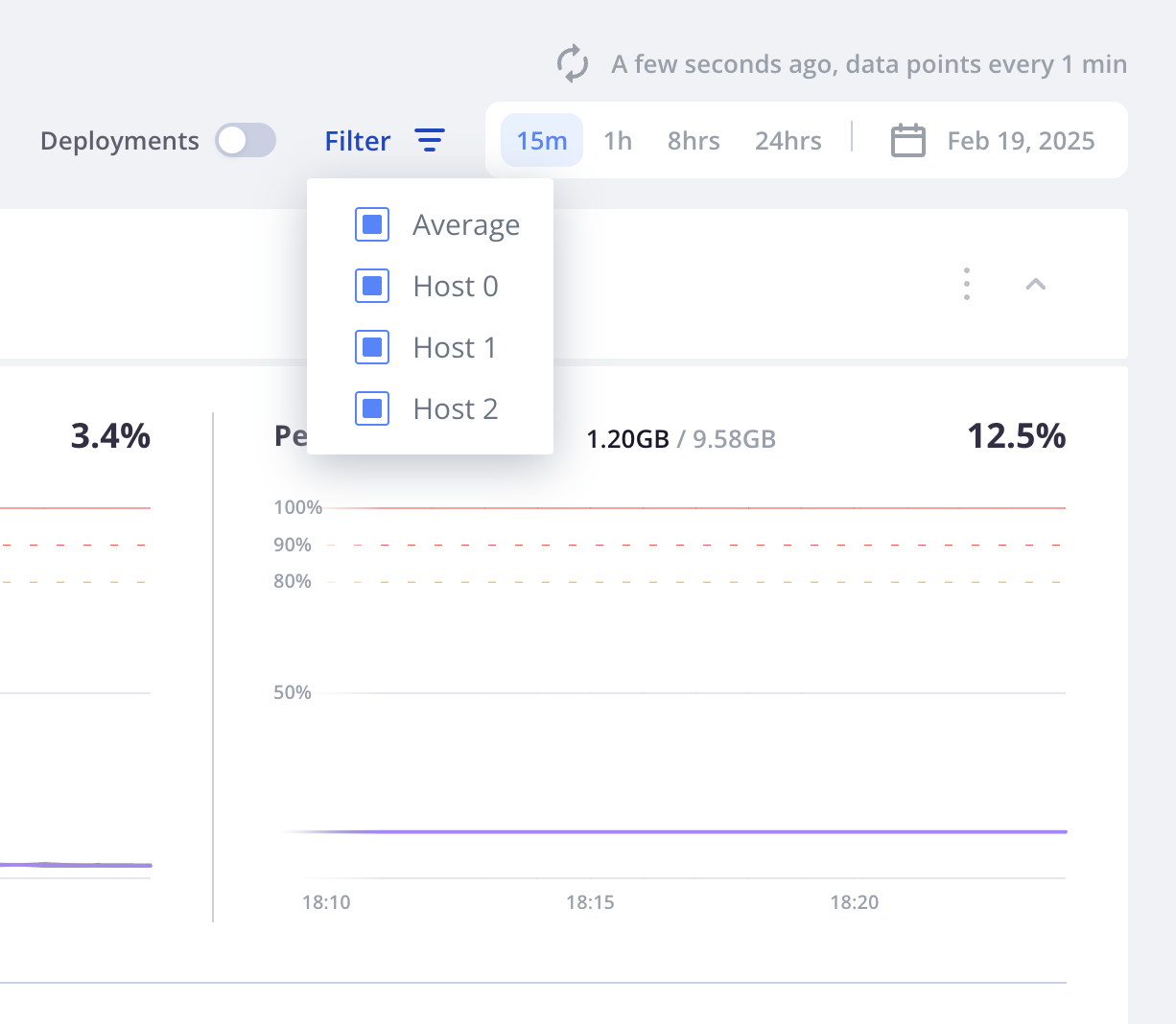Click the 12.5% memory usage value
Viewport: 1176px width, 1024px height.
point(1016,436)
